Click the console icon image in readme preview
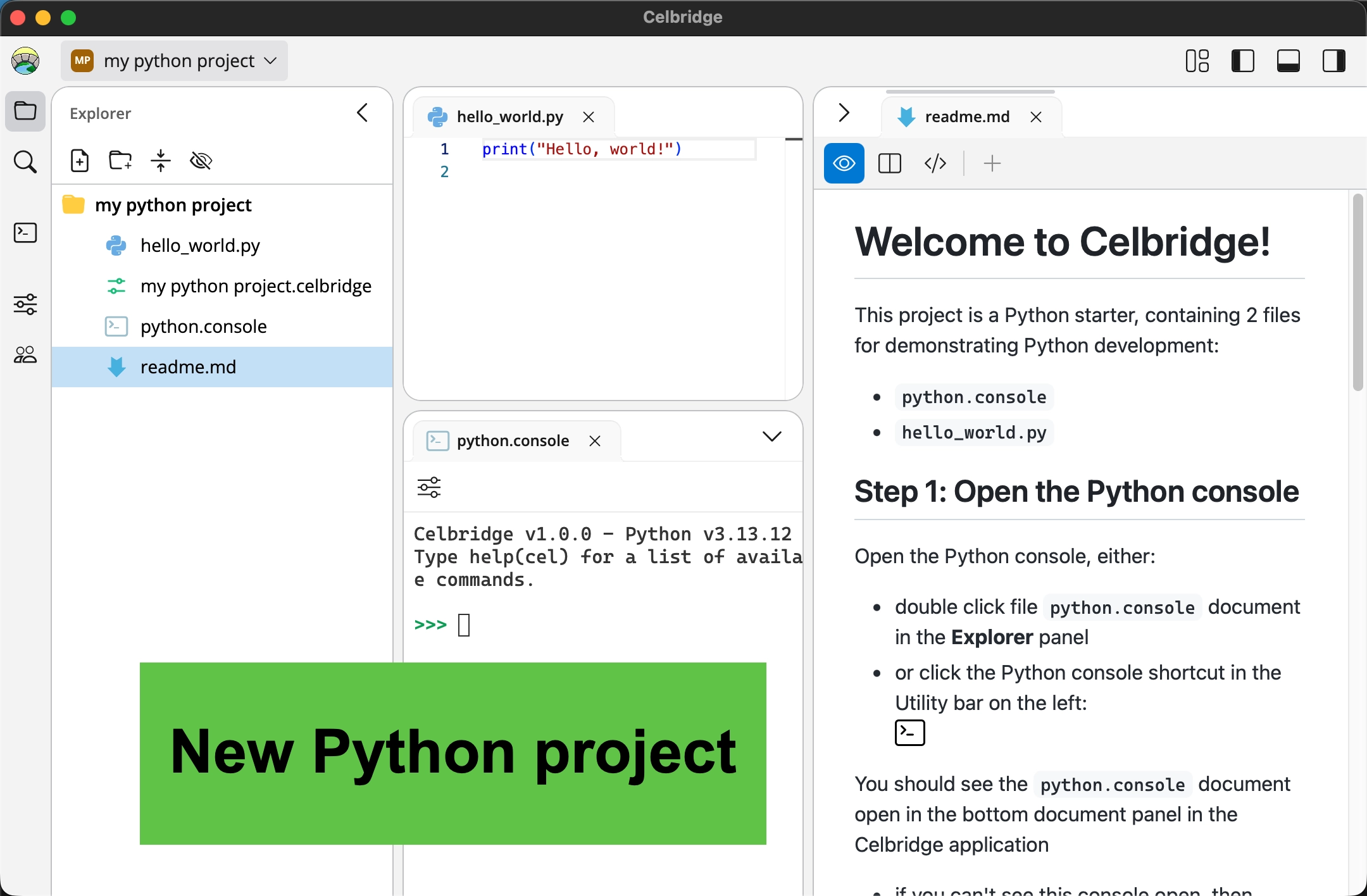This screenshot has height=896, width=1367. click(910, 733)
